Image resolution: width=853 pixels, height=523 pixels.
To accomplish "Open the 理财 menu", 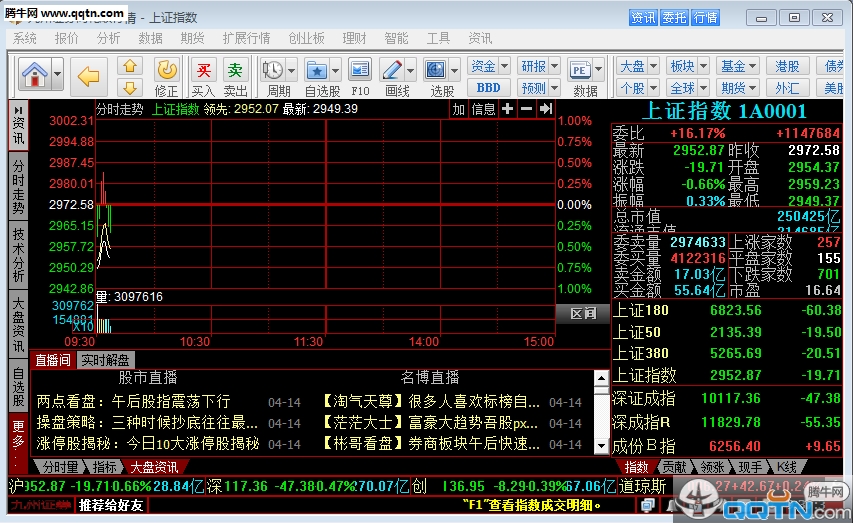I will click(x=354, y=38).
